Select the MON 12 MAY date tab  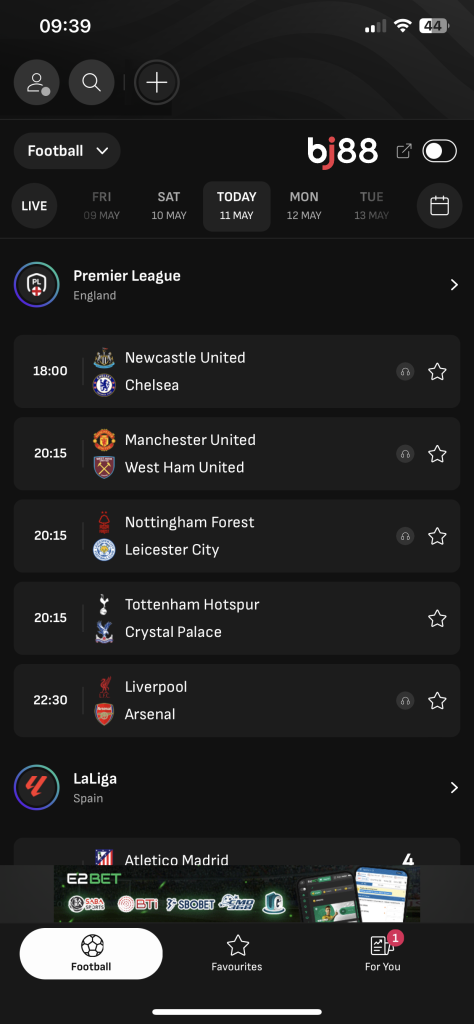pos(304,206)
